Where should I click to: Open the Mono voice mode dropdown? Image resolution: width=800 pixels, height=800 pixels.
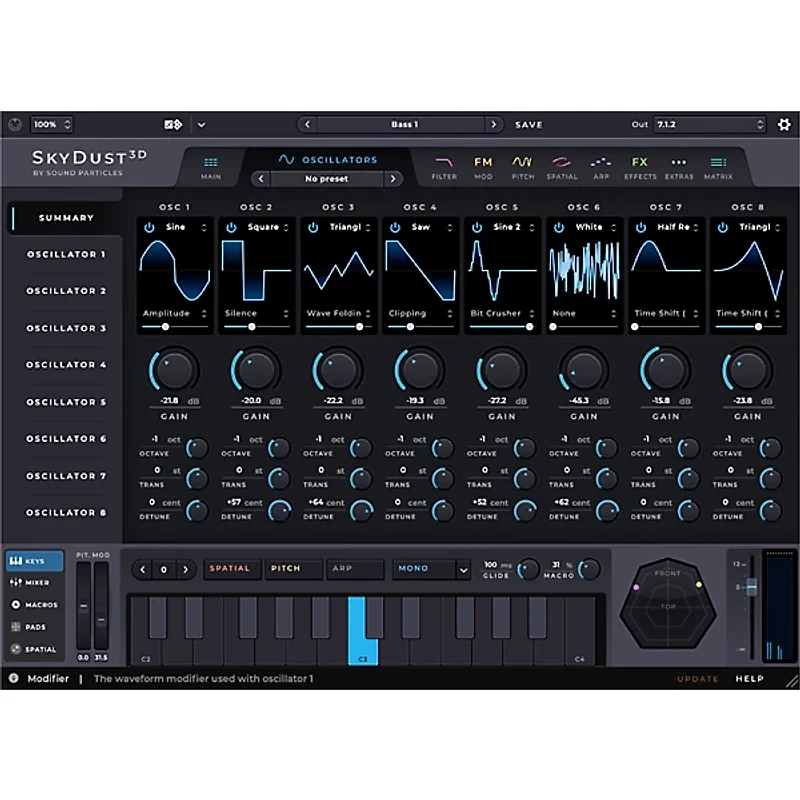pyautogui.click(x=430, y=568)
